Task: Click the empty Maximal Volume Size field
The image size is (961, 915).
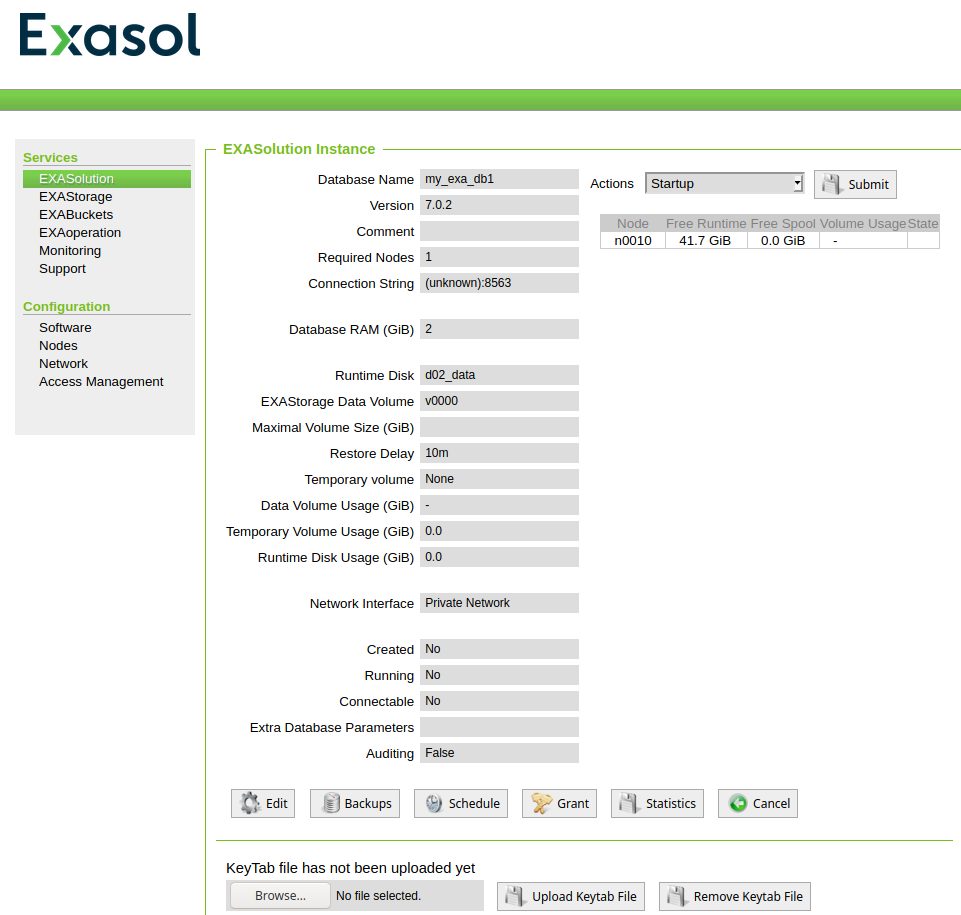Action: (x=499, y=427)
